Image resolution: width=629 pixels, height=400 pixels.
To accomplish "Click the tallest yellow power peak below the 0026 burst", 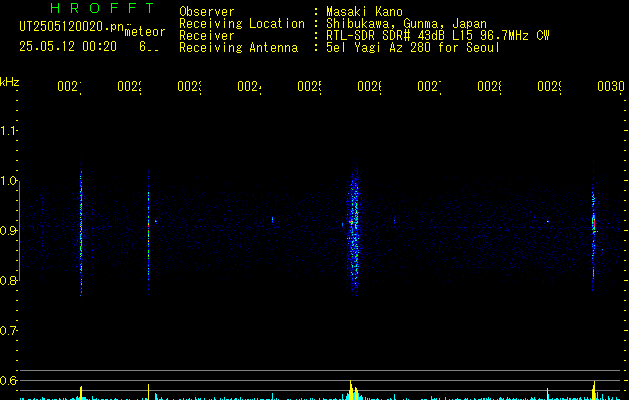I will click(351, 390).
